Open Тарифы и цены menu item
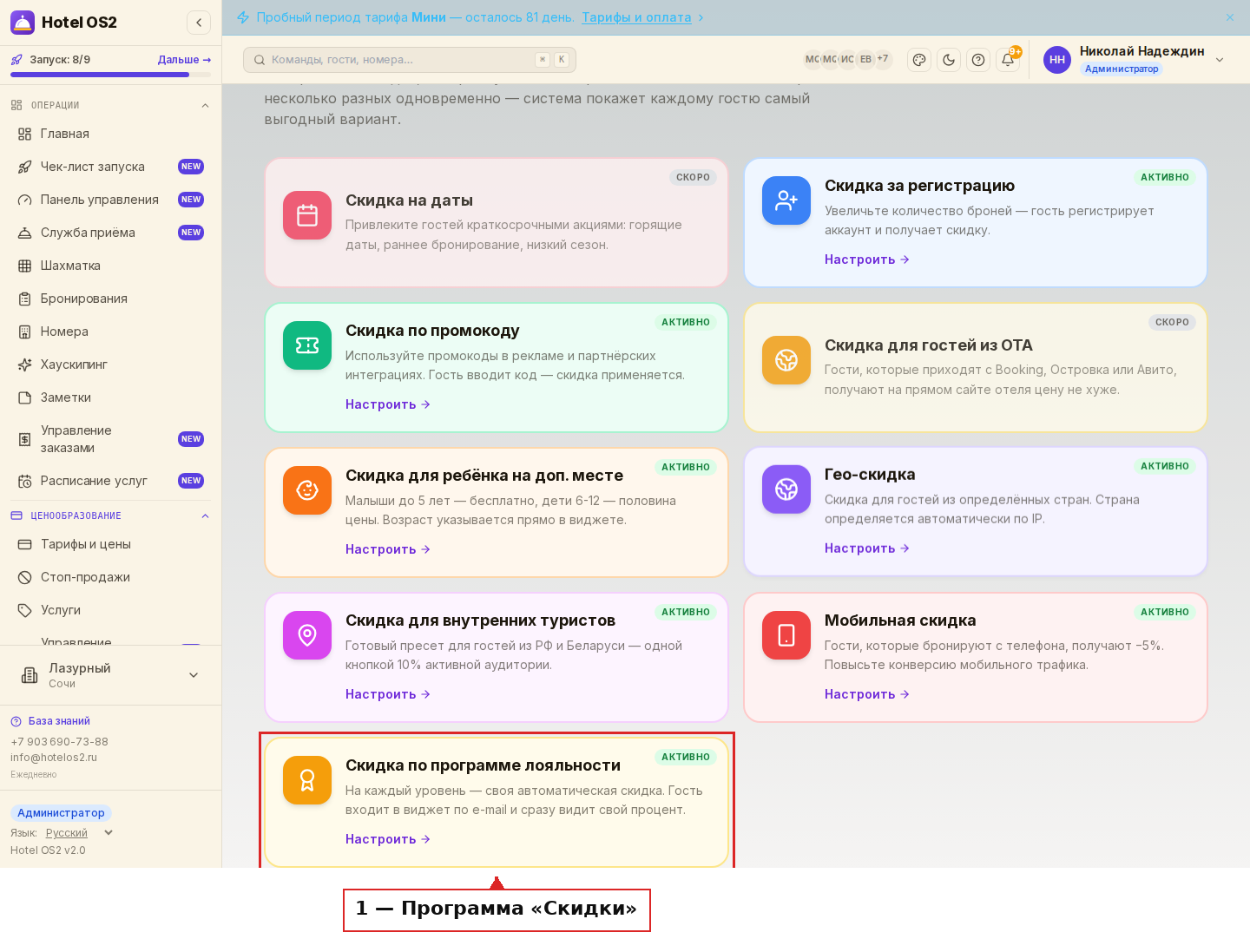 [111, 544]
